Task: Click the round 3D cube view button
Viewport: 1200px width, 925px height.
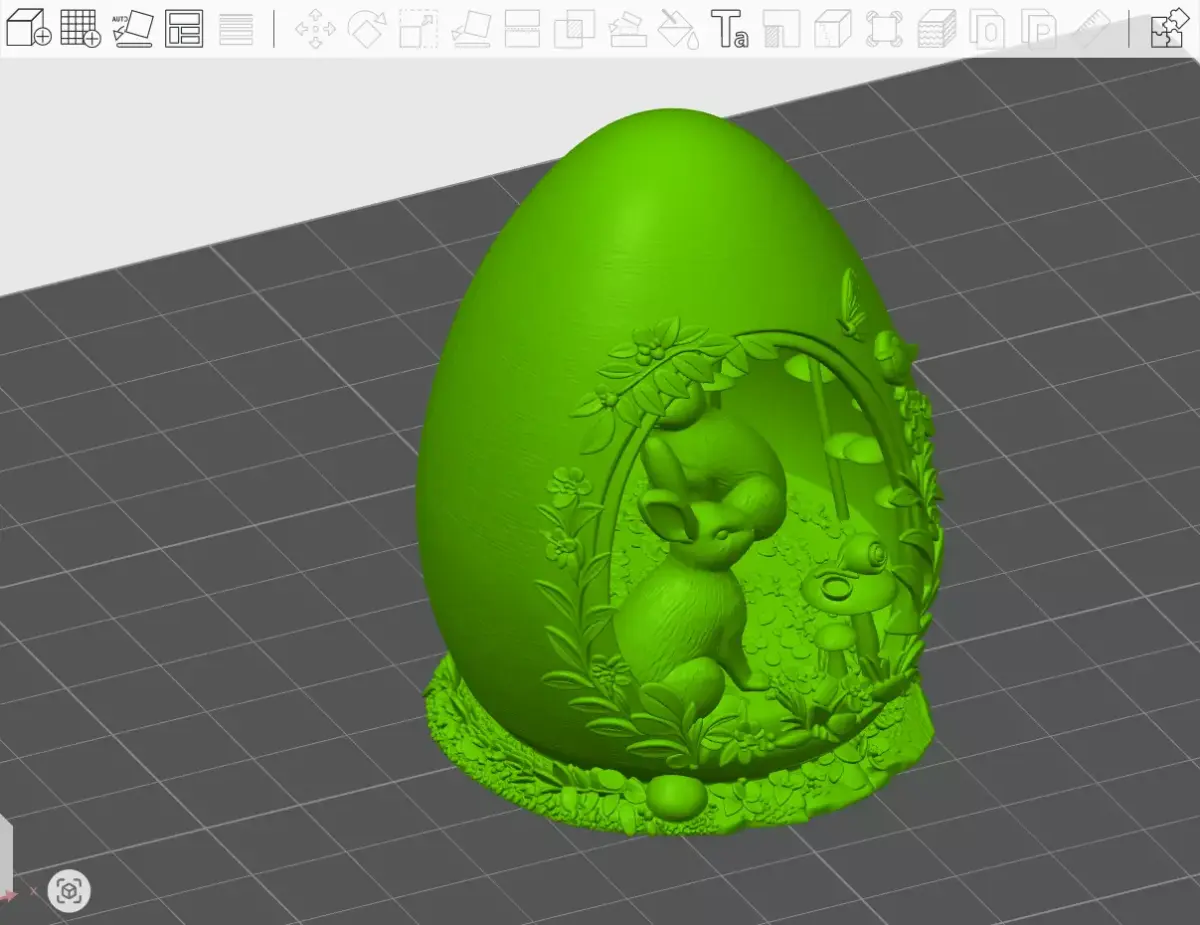Action: (69, 890)
